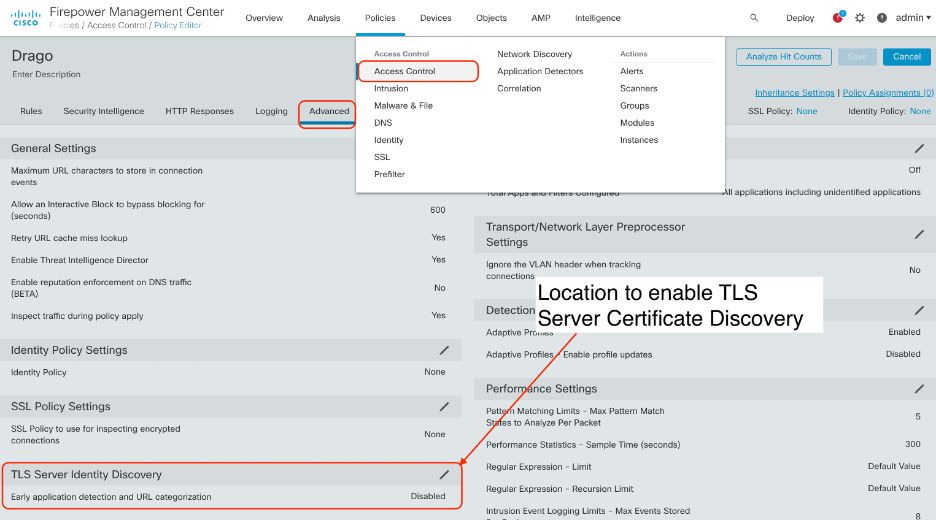Click 'Regular Expression - Recursion Limit' row
The width and height of the screenshot is (936, 520).
click(703, 489)
